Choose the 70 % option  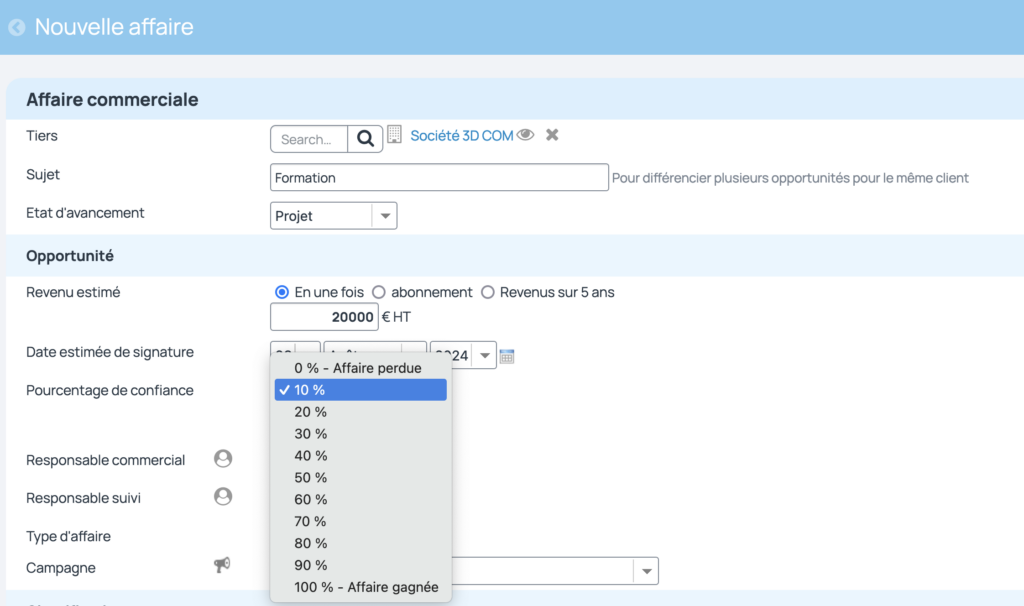pos(360,521)
